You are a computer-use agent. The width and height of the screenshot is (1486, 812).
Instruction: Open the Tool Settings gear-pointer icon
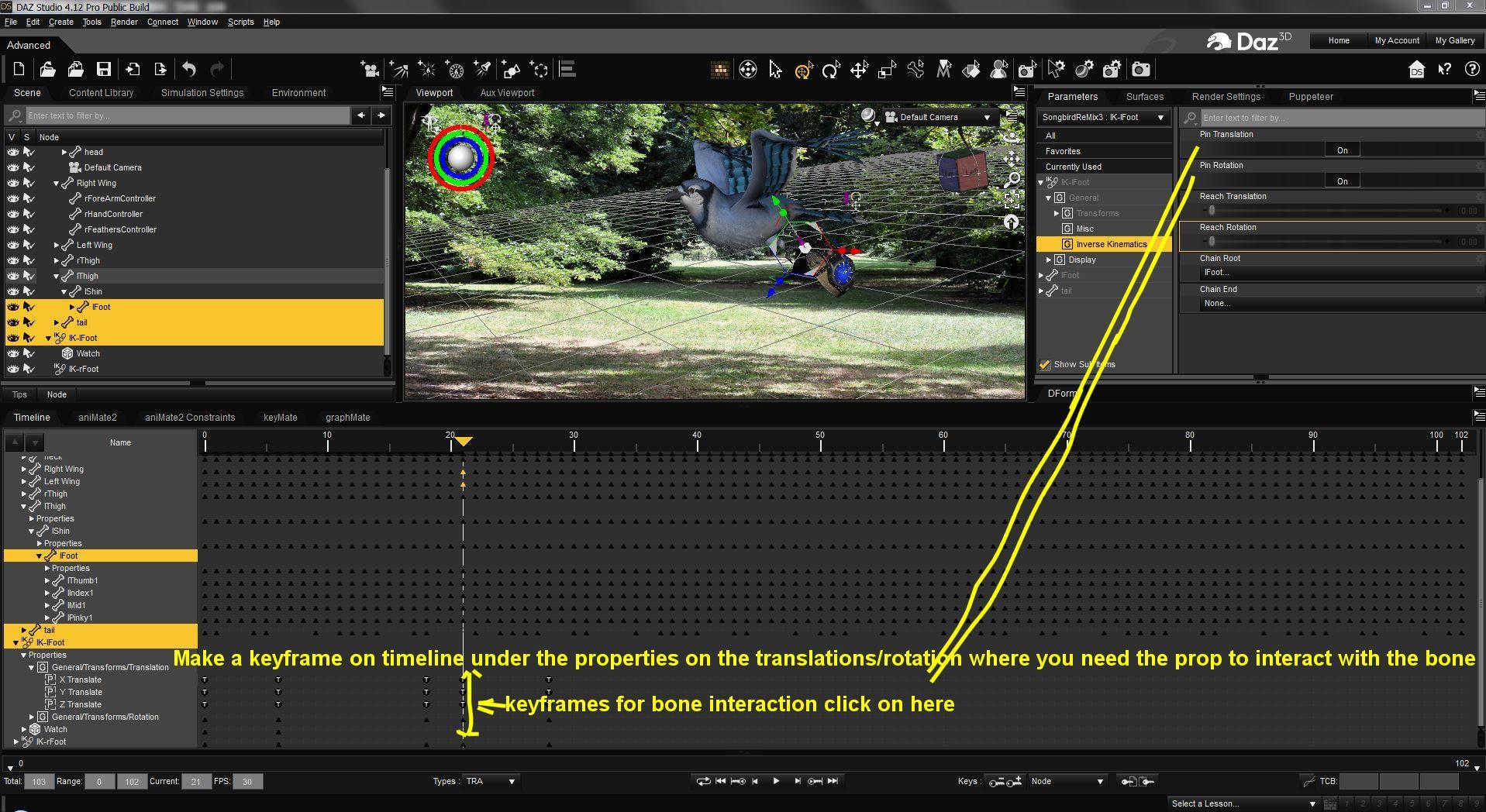point(1056,70)
